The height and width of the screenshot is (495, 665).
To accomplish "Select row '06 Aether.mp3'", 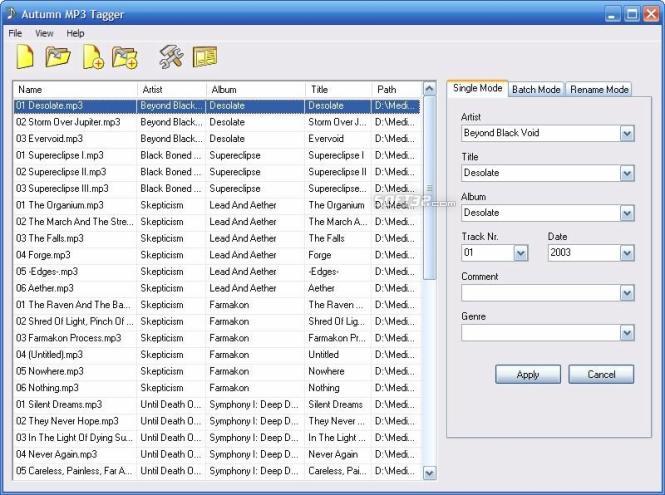I will pyautogui.click(x=217, y=288).
